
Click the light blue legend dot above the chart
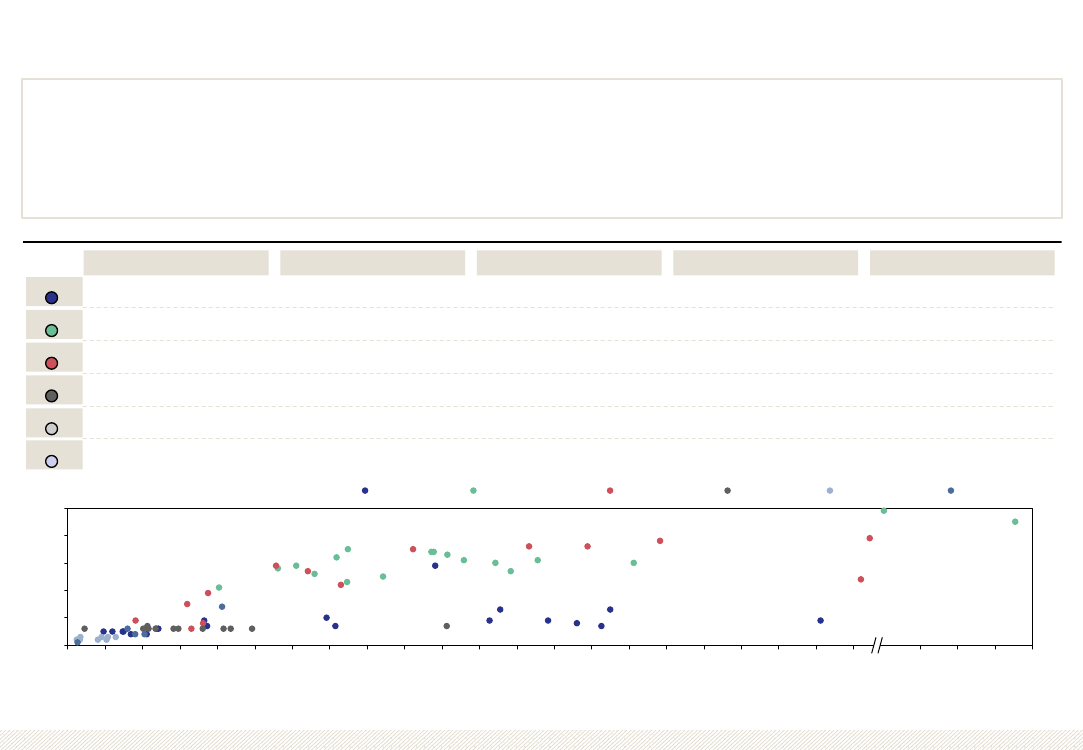click(830, 490)
